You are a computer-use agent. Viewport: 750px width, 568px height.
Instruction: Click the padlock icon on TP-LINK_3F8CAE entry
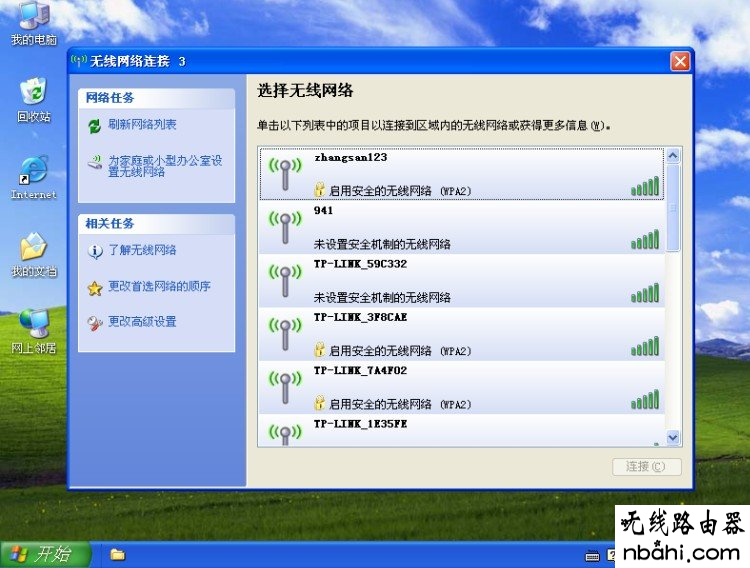pos(320,350)
